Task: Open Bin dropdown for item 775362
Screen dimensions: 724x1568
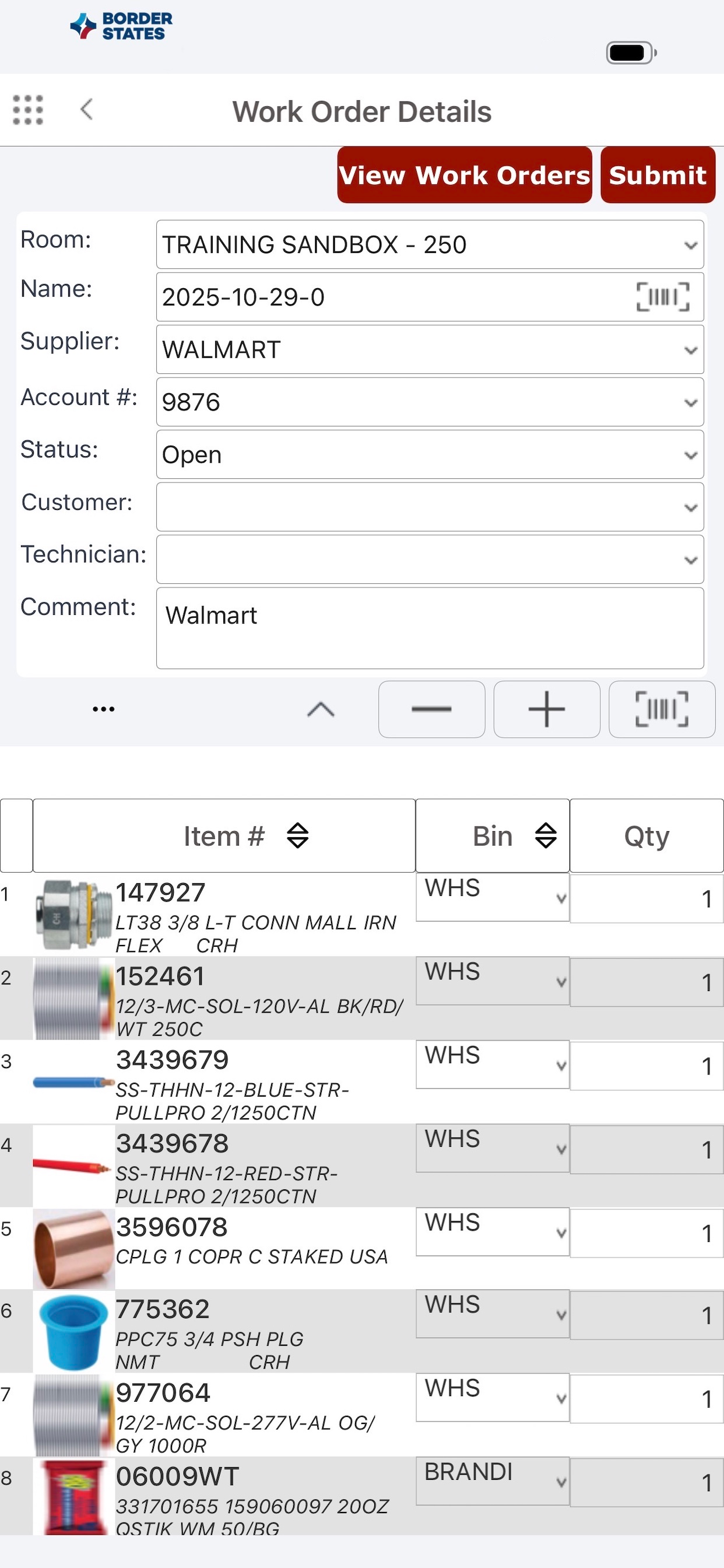Action: (493, 1314)
